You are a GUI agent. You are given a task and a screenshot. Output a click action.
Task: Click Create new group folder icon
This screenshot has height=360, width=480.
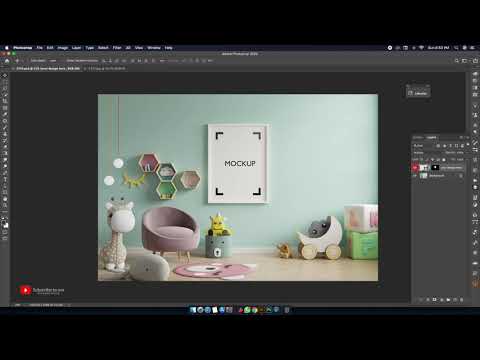tap(448, 300)
